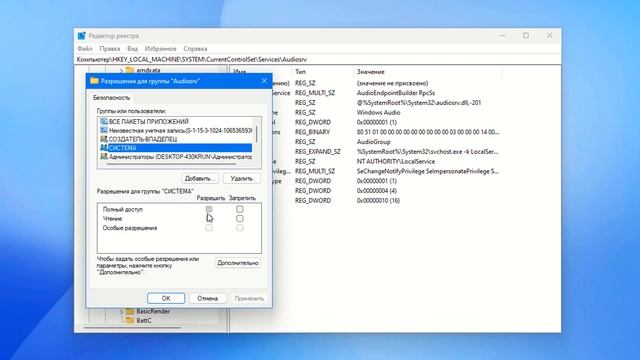Select ВСЕ ПАКЕТЫ ПРИЛОЖЕНИЙ in the list
640x360 pixels.
click(x=149, y=122)
